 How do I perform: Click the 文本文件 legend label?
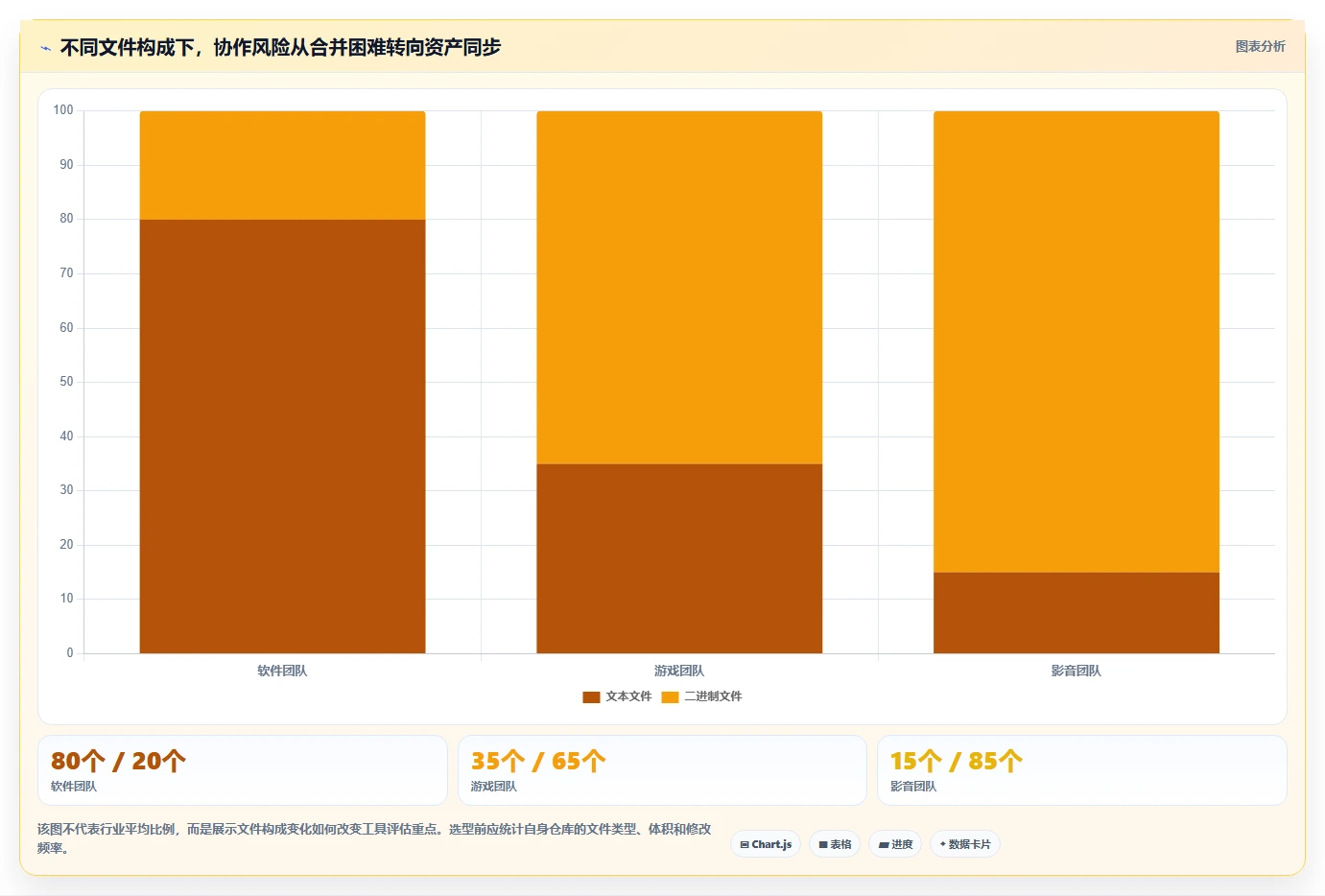tap(628, 696)
